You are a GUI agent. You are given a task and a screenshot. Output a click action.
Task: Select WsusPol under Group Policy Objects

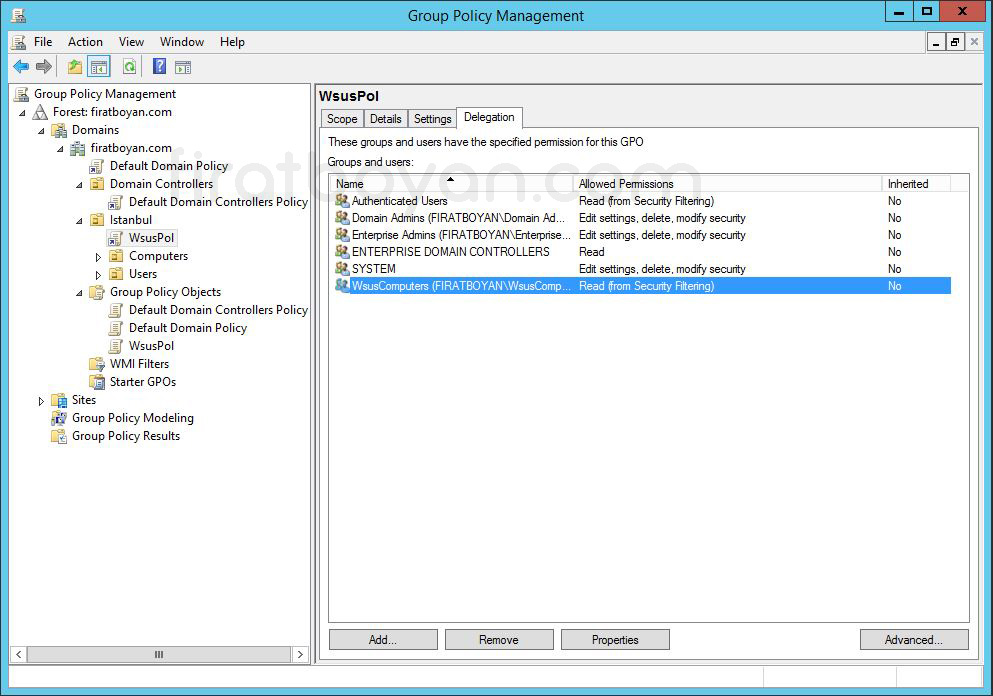pyautogui.click(x=151, y=346)
